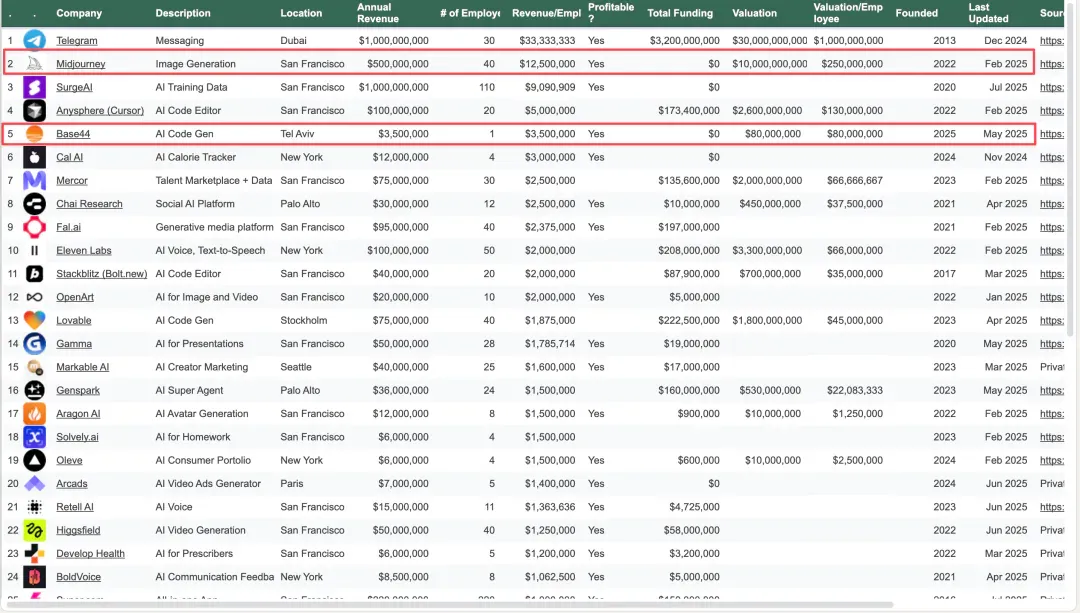This screenshot has width=1080, height=613.
Task: Select the 'AI Calorie Tracker' description cell
Action: point(196,157)
